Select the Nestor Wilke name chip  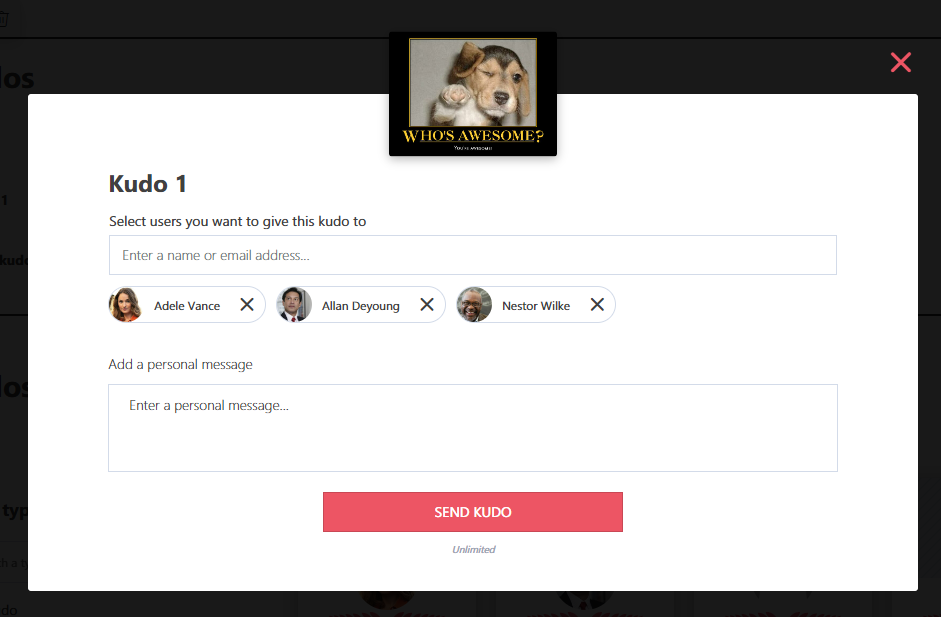536,305
